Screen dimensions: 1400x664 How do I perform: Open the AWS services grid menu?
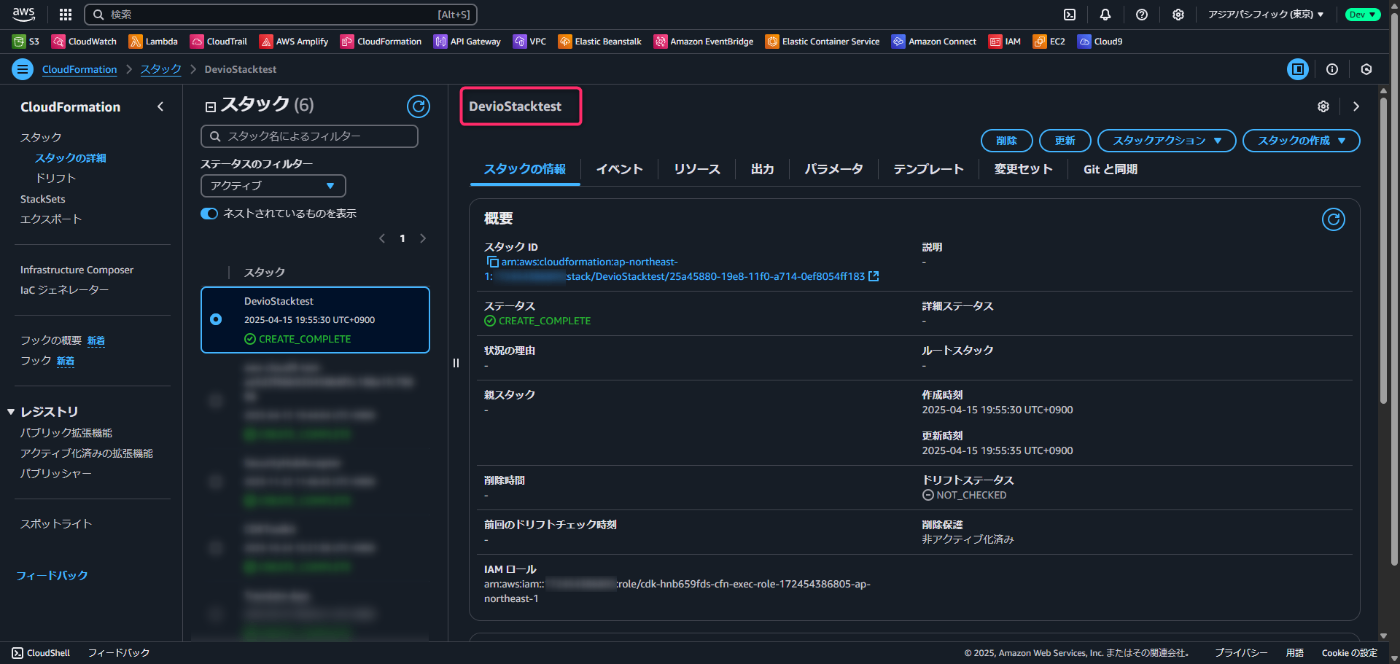click(x=66, y=15)
